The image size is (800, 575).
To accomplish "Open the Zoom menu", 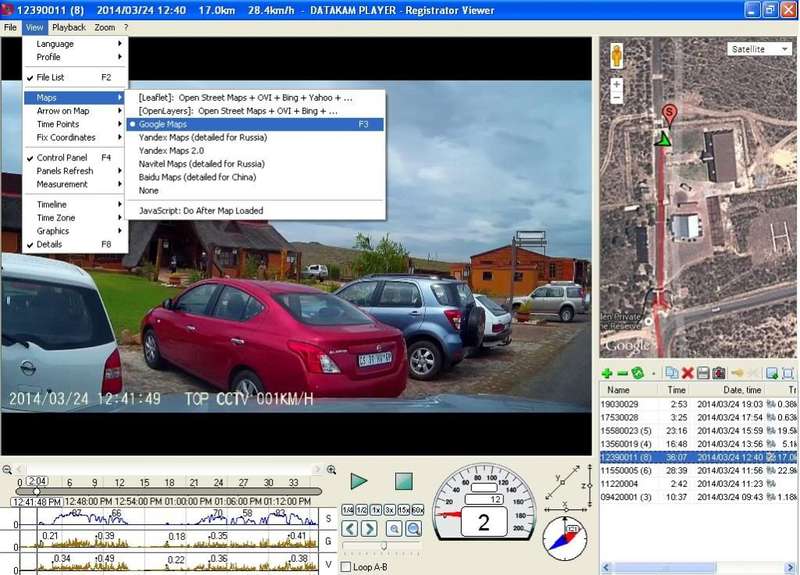I will click(105, 28).
